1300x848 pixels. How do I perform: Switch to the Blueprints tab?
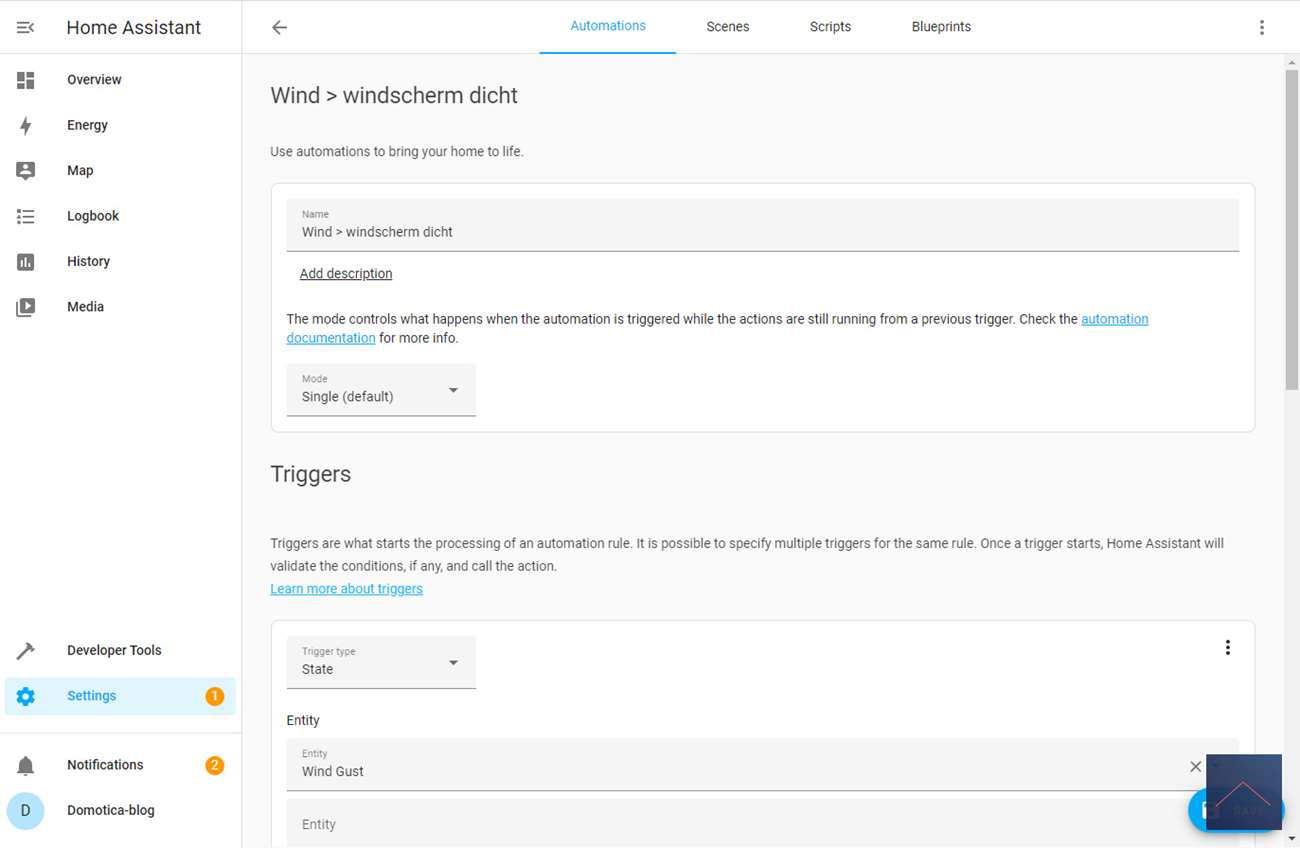tap(941, 27)
